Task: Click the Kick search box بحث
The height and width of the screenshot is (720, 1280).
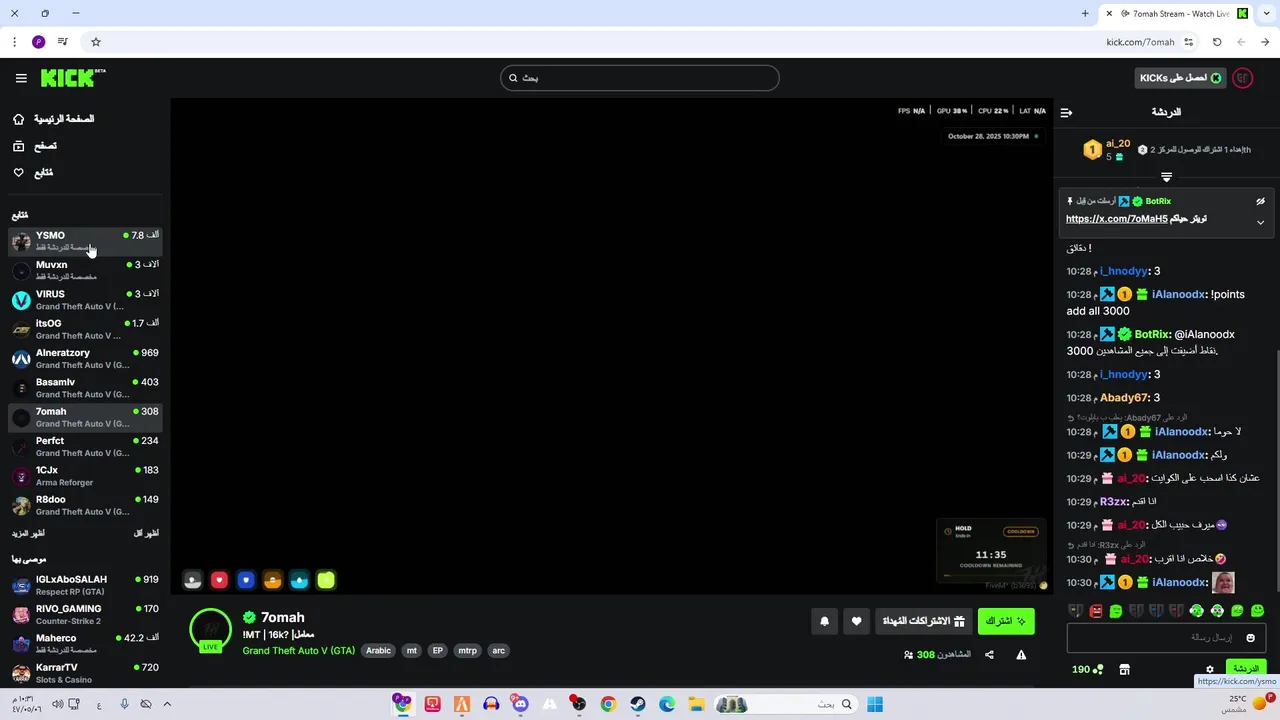Action: tap(640, 78)
